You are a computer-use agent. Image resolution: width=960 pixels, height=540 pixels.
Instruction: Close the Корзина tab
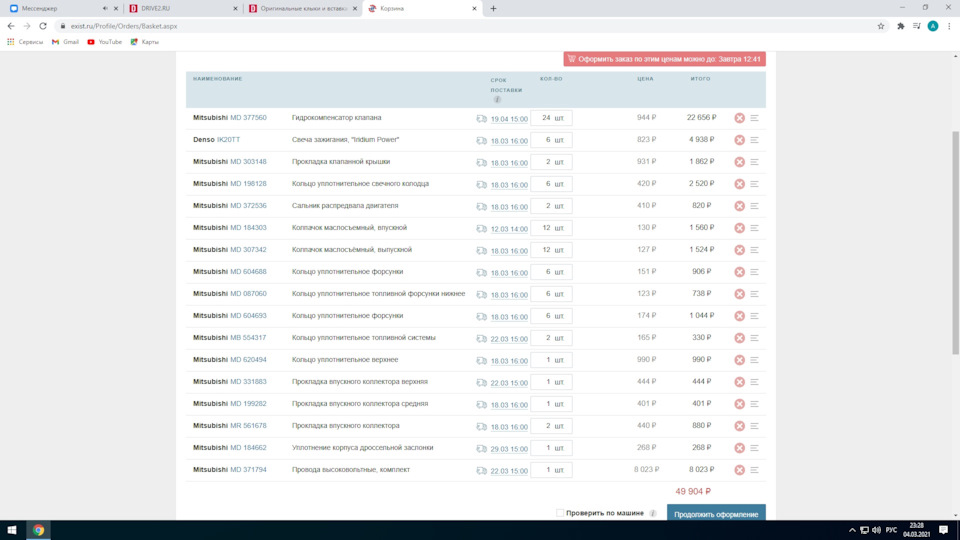pyautogui.click(x=474, y=9)
